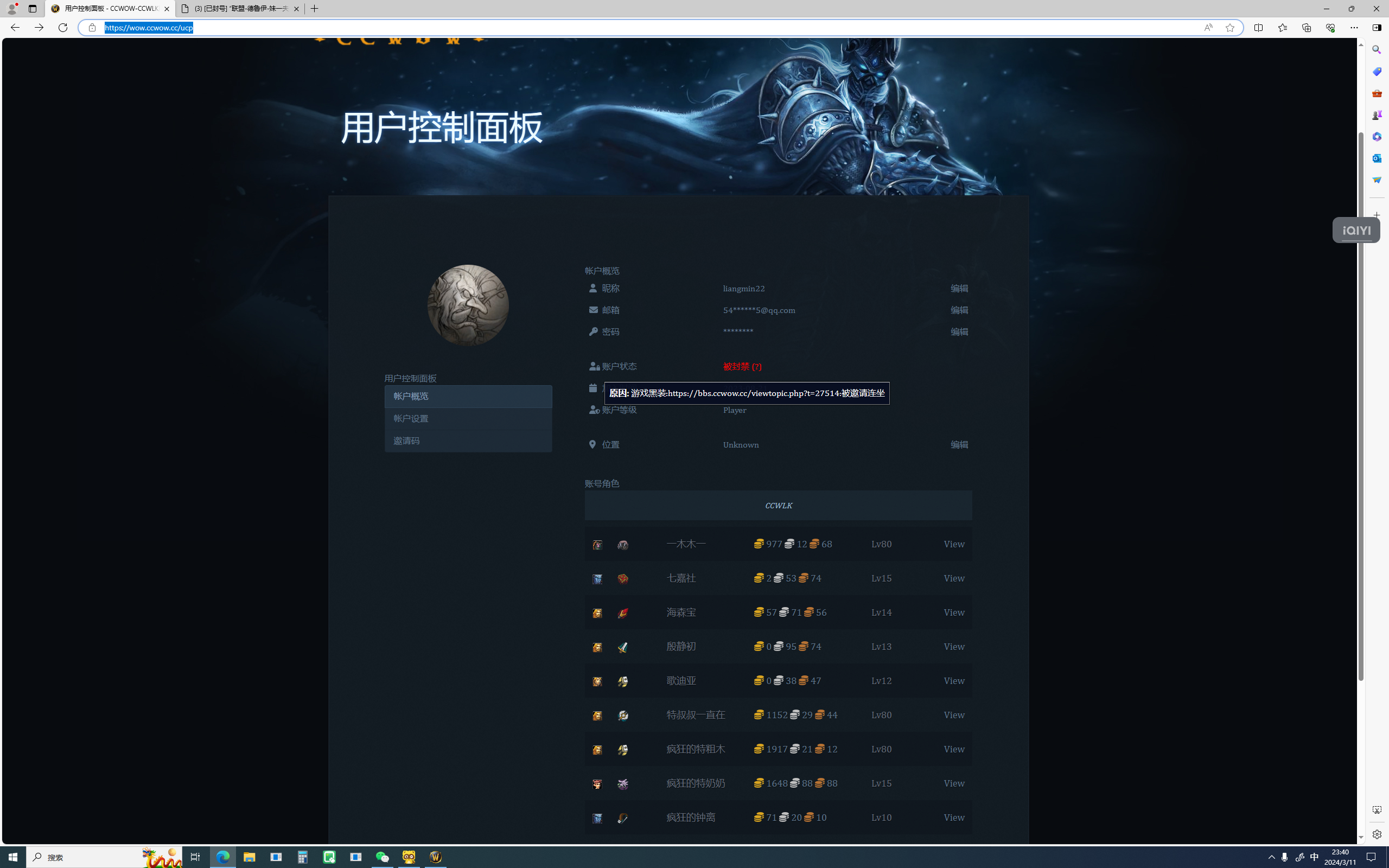Click the class icon for 一木木一

tap(623, 545)
